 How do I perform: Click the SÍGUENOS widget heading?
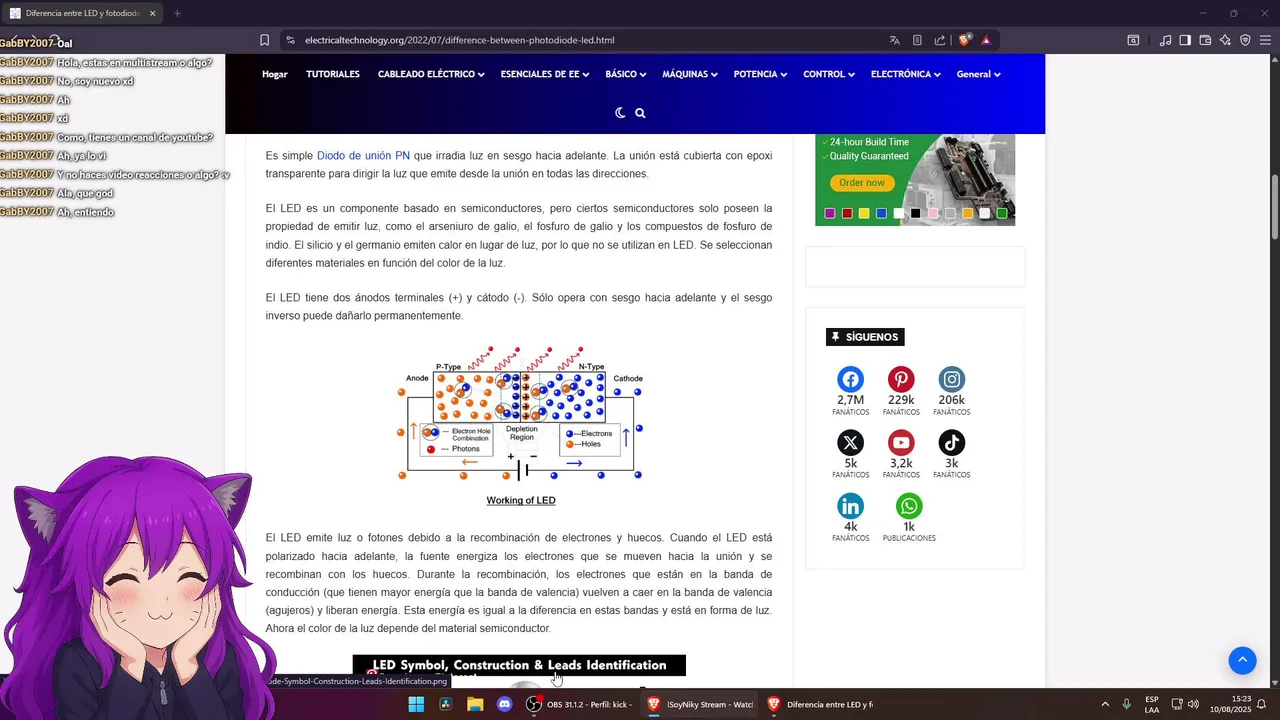point(865,337)
